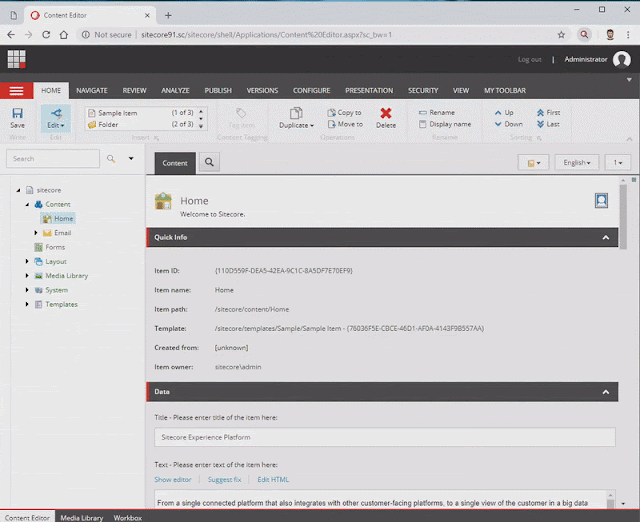
Task: Open the CONFIGURE ribbon tab
Action: click(311, 91)
